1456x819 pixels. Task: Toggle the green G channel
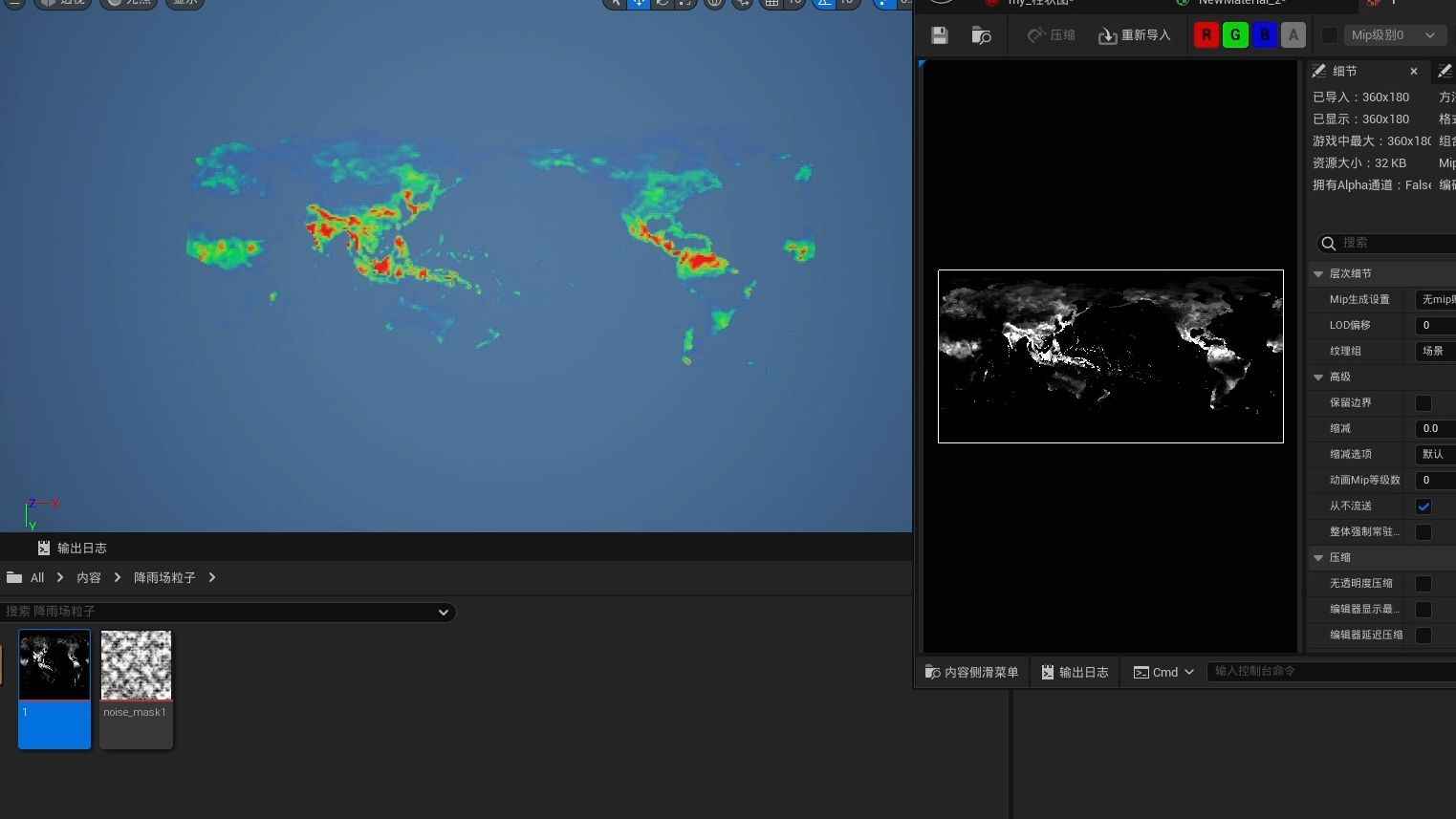1235,35
